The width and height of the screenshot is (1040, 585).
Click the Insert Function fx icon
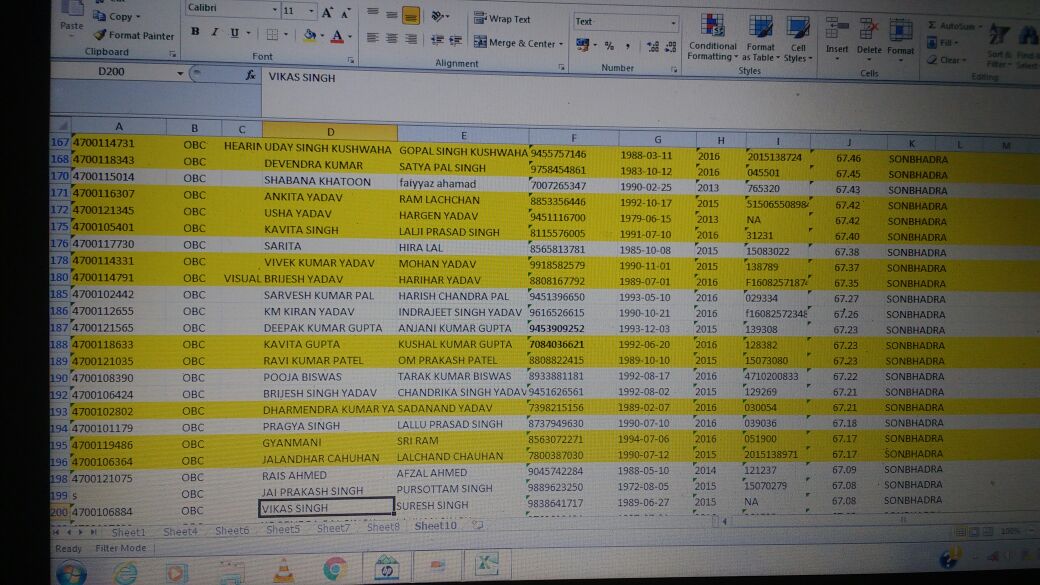pyautogui.click(x=250, y=76)
